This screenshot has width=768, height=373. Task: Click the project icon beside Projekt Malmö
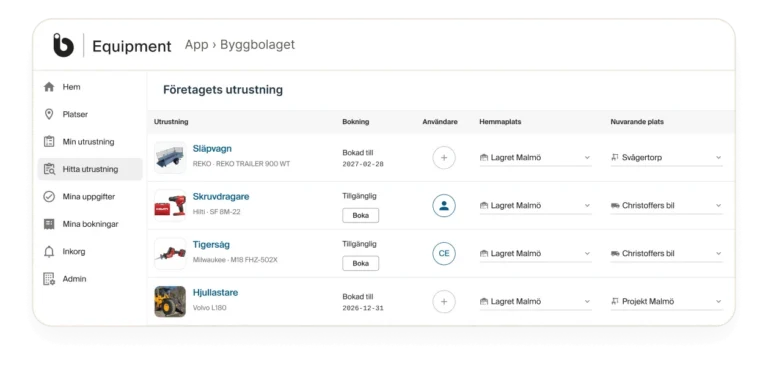(615, 302)
